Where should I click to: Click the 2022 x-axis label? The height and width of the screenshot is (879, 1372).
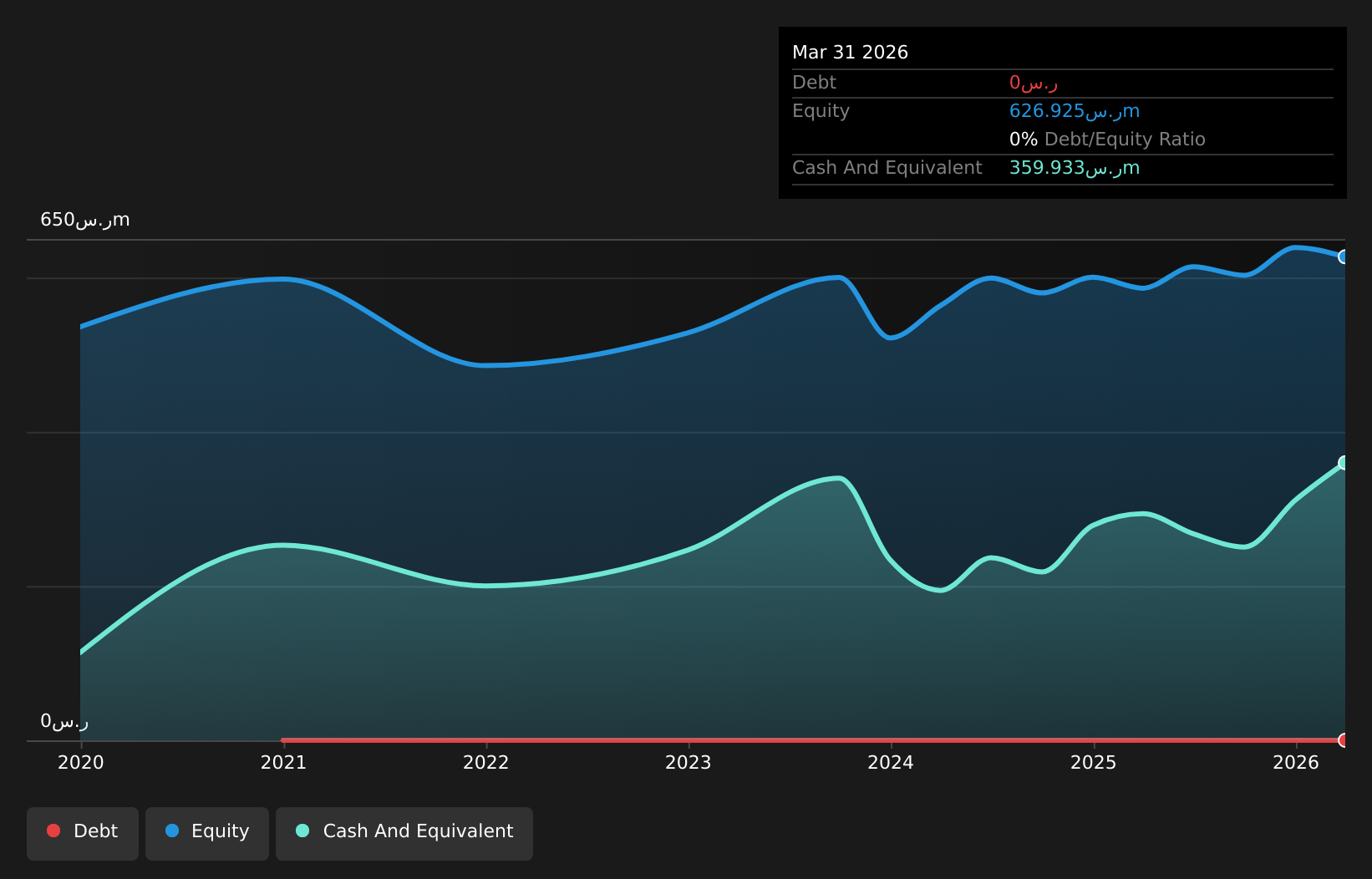[x=486, y=762]
